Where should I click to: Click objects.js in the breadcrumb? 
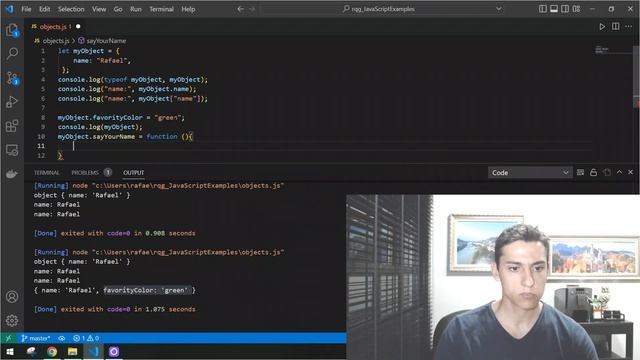[56, 41]
